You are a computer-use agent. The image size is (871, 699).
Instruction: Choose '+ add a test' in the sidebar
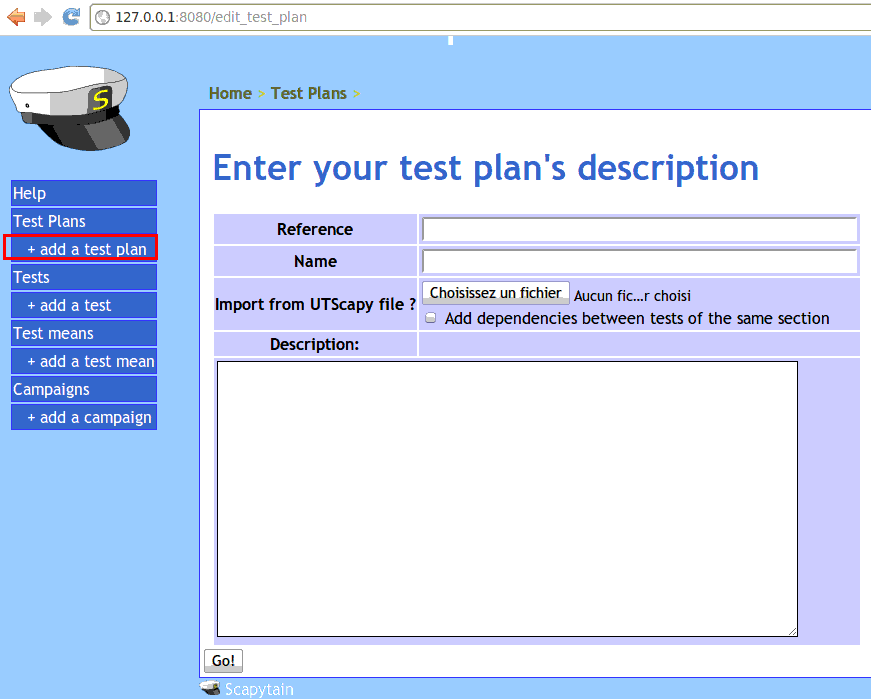pyautogui.click(x=84, y=305)
